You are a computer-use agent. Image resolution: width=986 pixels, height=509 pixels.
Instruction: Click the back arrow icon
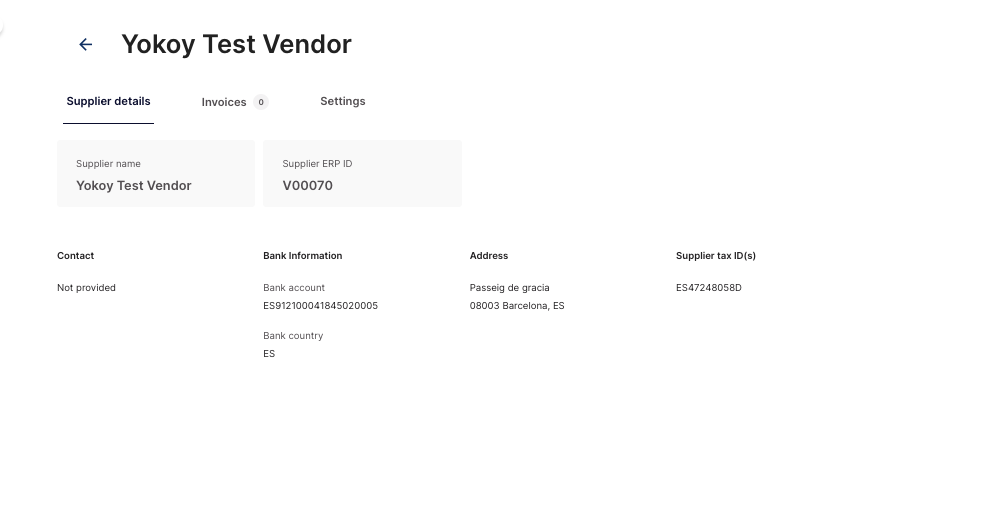tap(86, 44)
